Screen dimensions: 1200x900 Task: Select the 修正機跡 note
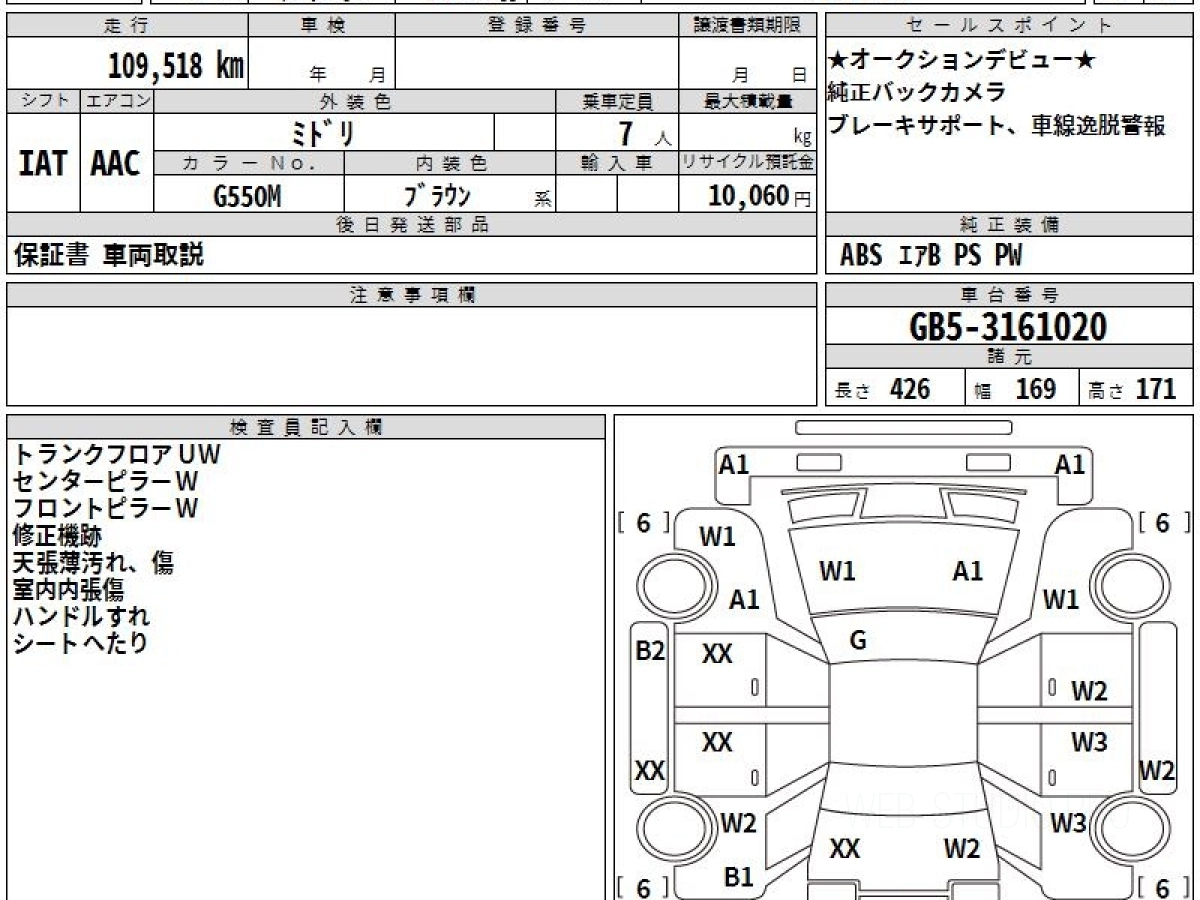click(x=57, y=535)
